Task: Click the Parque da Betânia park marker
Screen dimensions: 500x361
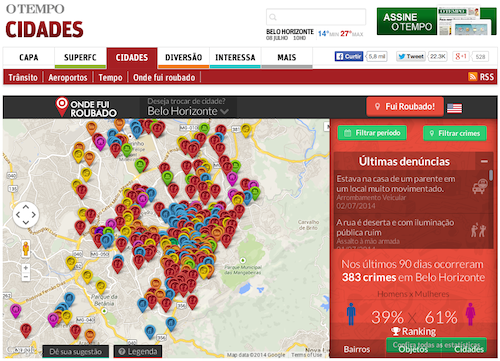Action: click(x=104, y=311)
